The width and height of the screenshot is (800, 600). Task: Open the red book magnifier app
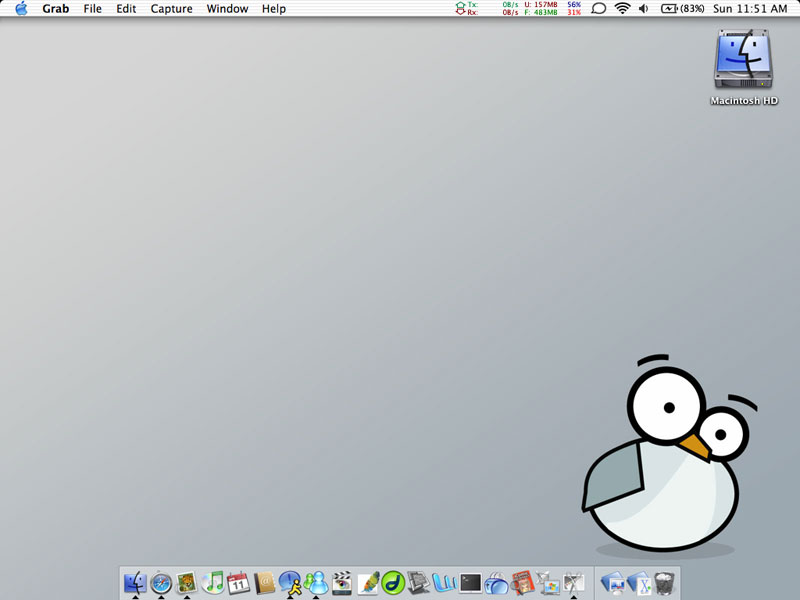coord(522,583)
